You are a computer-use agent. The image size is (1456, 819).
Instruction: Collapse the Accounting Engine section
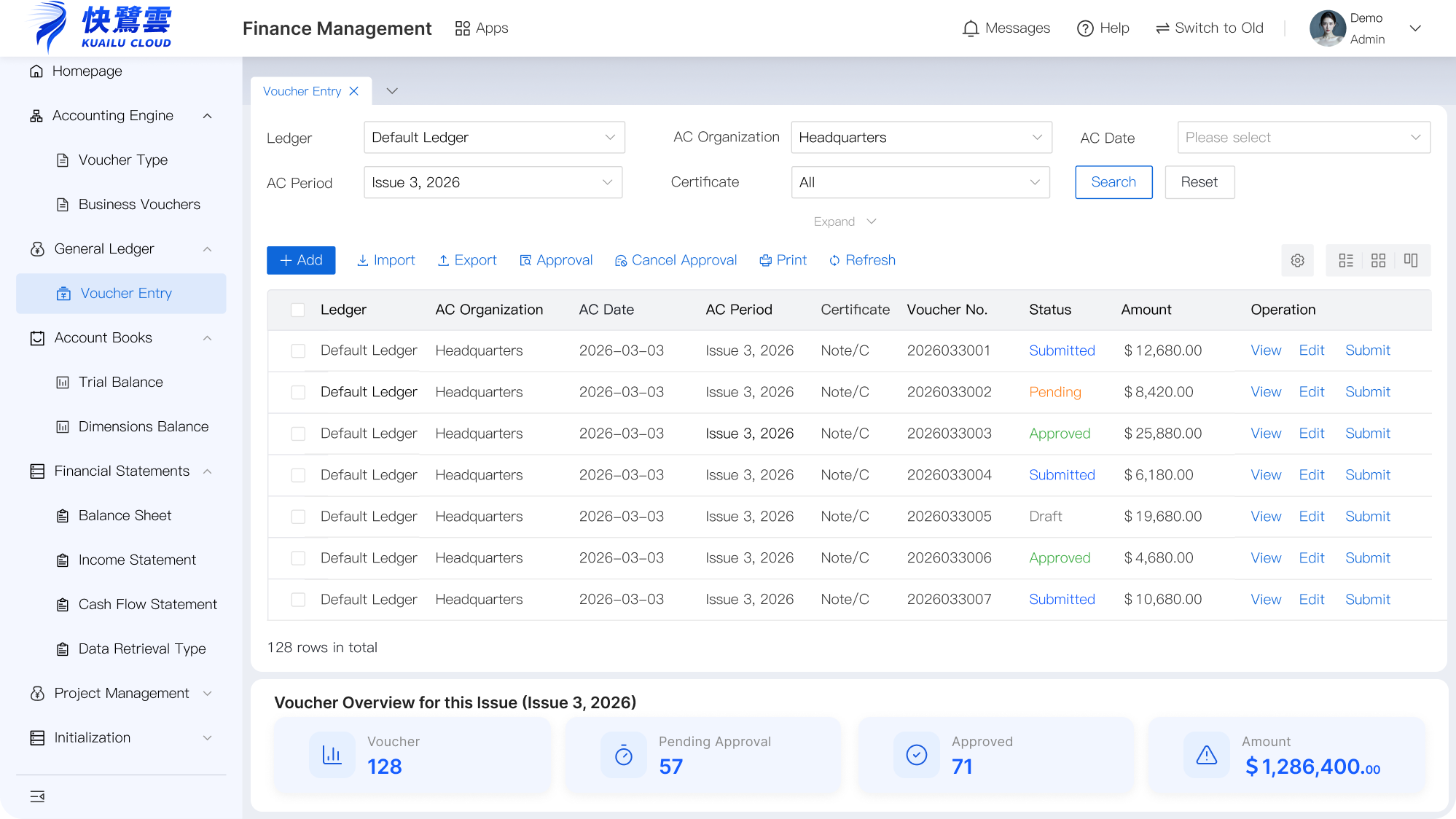point(208,116)
